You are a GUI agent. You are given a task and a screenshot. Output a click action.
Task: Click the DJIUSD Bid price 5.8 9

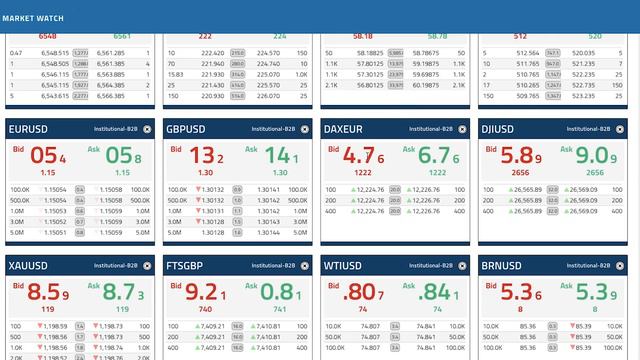point(521,156)
